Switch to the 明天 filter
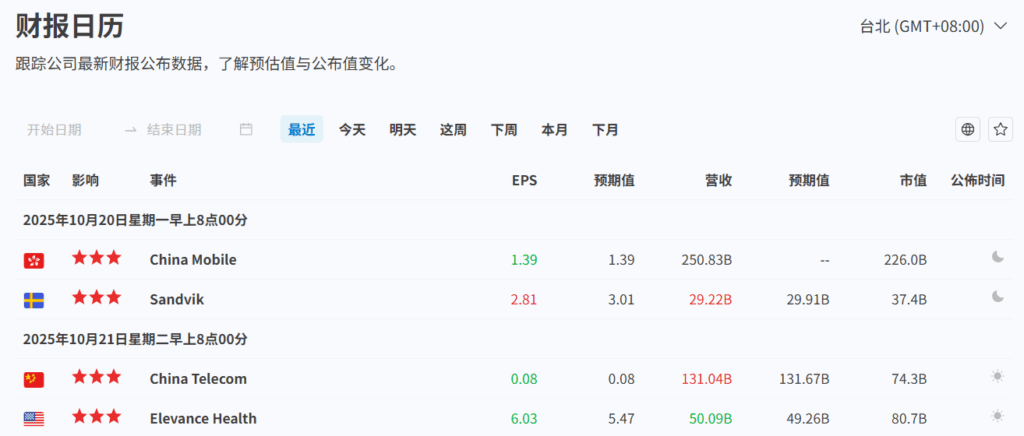The width and height of the screenshot is (1024, 436). (x=403, y=129)
